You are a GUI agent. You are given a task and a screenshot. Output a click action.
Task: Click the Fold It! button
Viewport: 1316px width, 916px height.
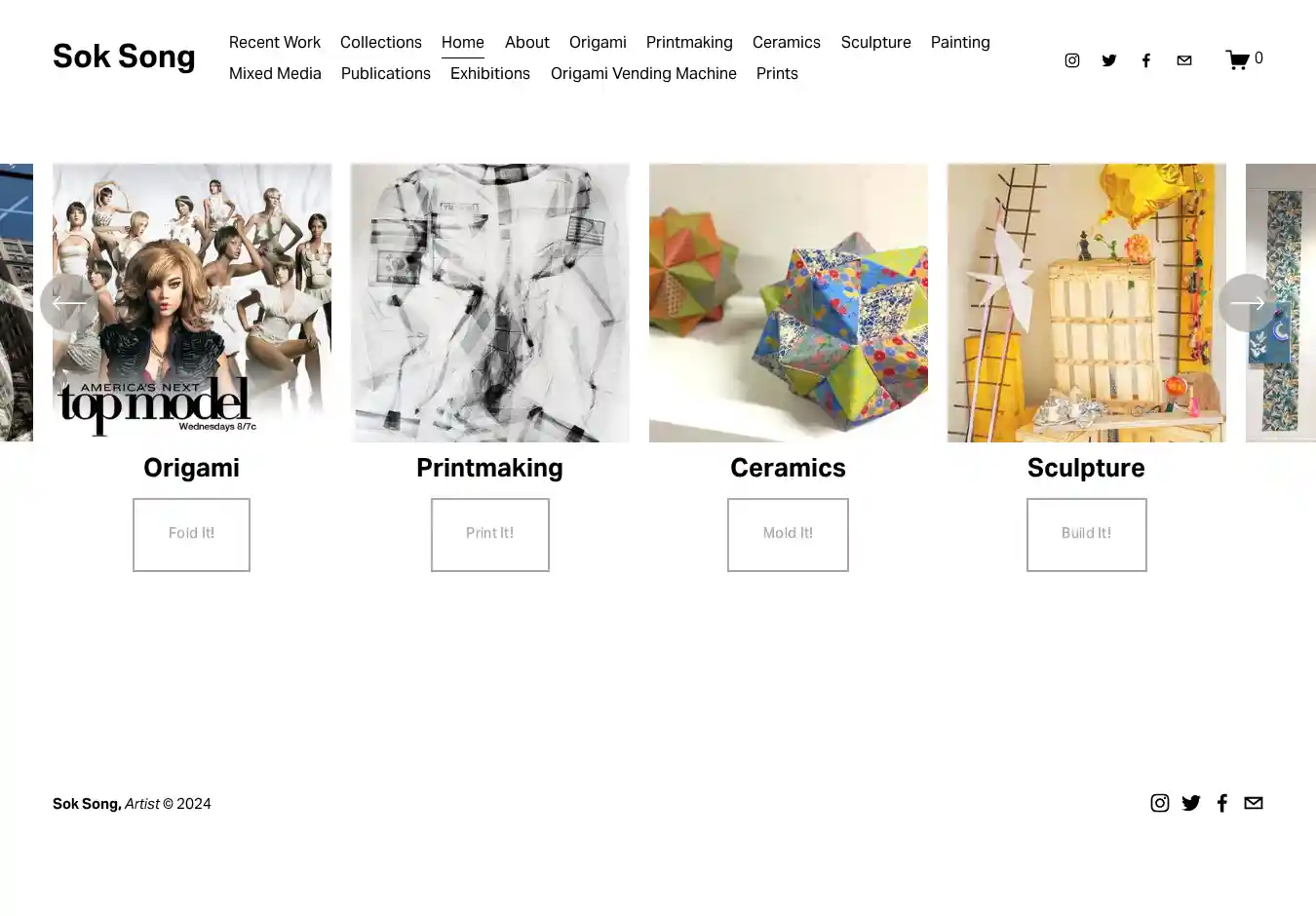tap(191, 534)
